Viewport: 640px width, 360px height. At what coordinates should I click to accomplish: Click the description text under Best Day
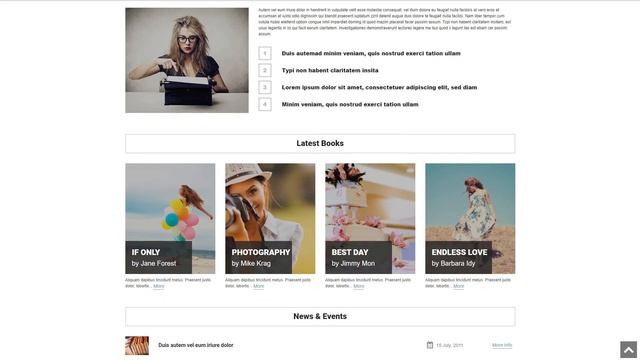[368, 283]
